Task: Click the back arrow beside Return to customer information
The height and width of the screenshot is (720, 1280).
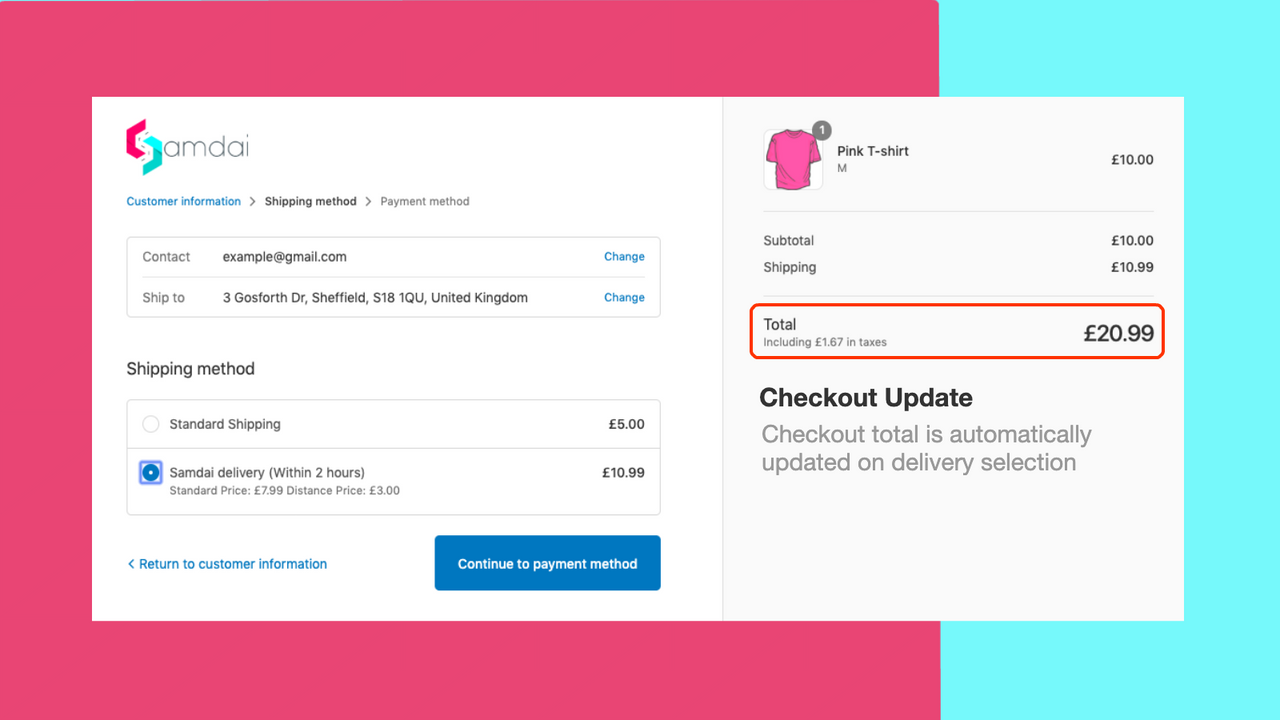Action: (131, 564)
